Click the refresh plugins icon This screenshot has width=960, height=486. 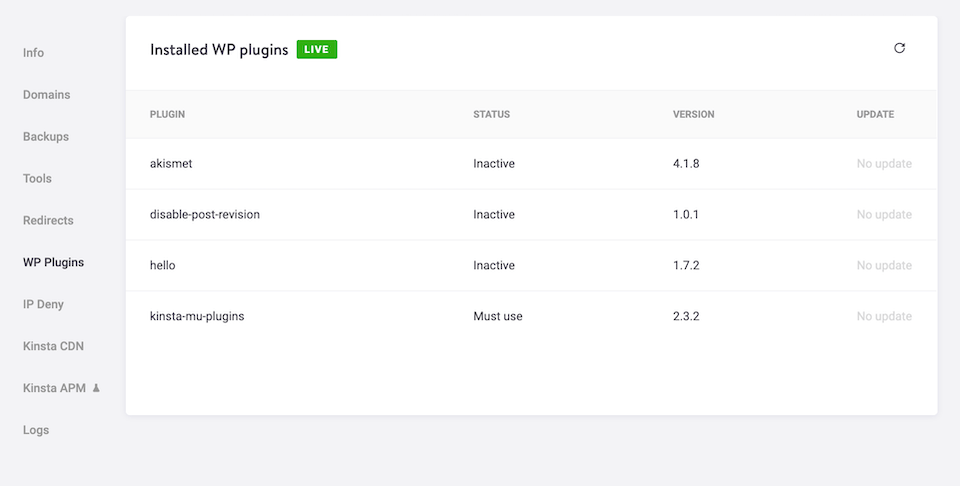(x=899, y=48)
